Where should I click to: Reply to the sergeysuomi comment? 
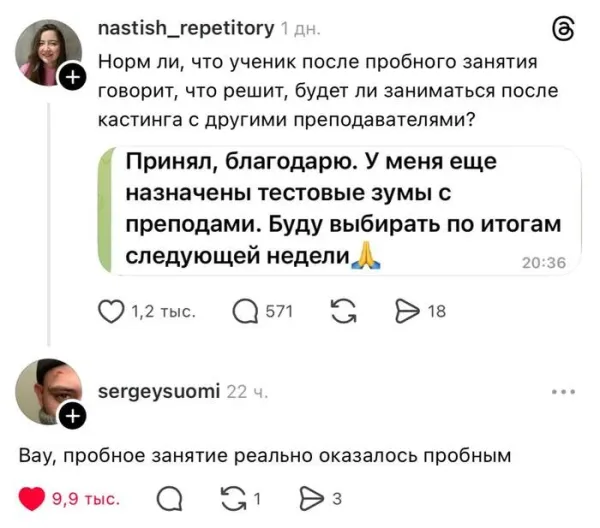pos(169,498)
